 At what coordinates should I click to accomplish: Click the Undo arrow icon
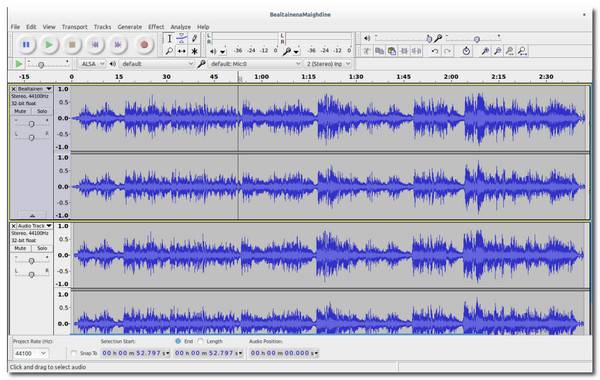[x=435, y=51]
